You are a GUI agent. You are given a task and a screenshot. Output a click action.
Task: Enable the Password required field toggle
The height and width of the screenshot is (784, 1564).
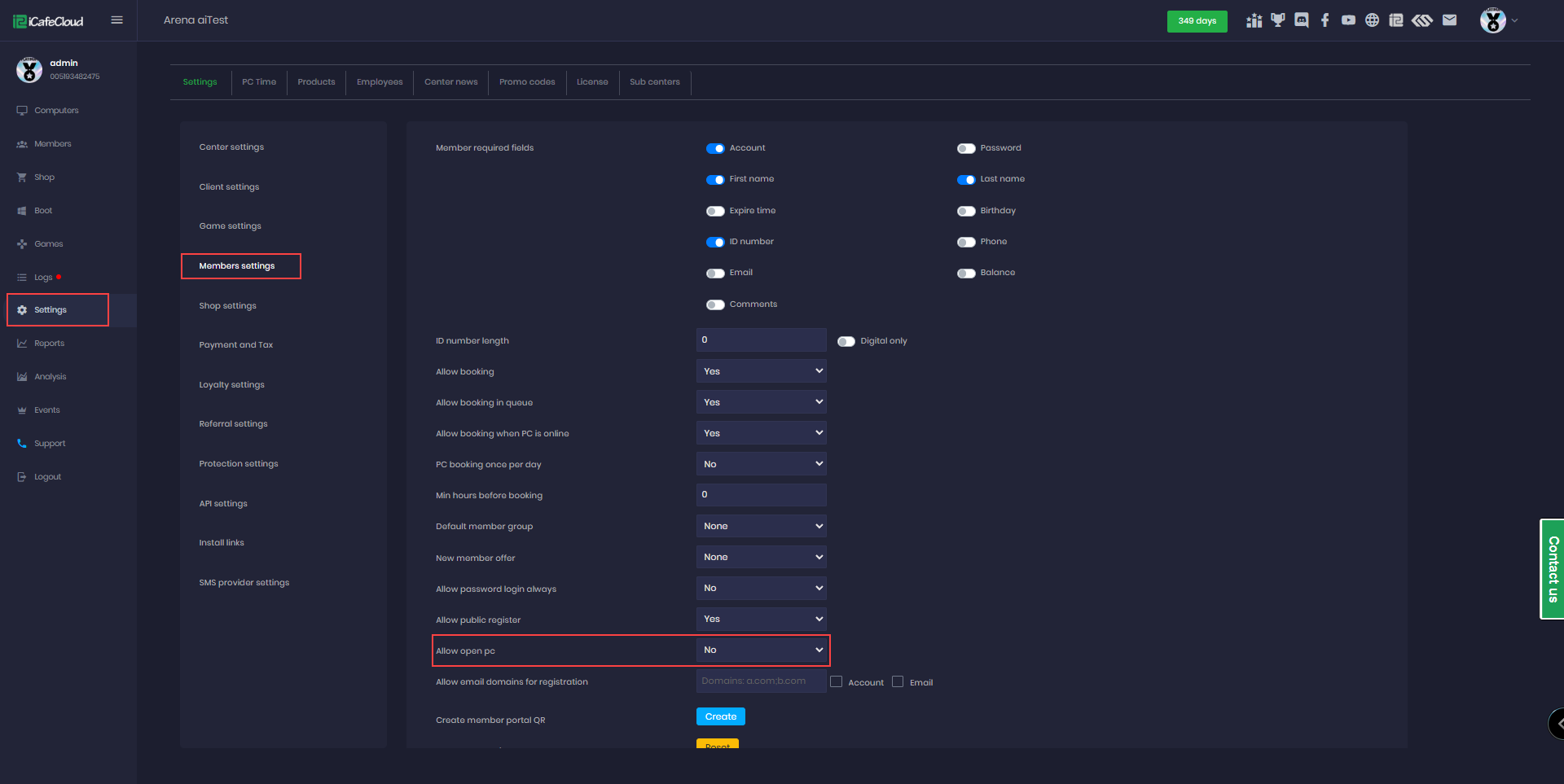(x=966, y=148)
